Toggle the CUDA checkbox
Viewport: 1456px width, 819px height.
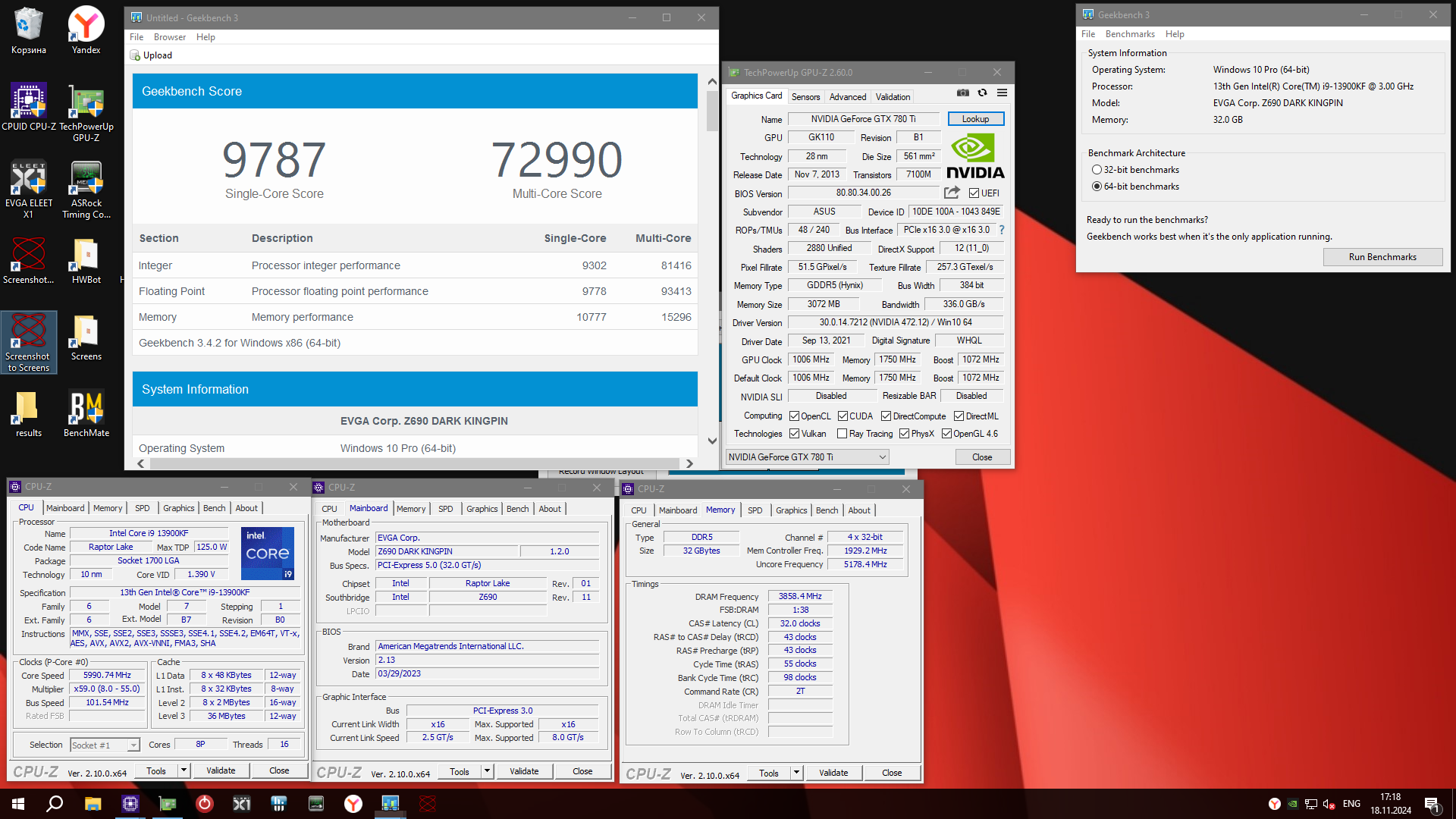843,416
